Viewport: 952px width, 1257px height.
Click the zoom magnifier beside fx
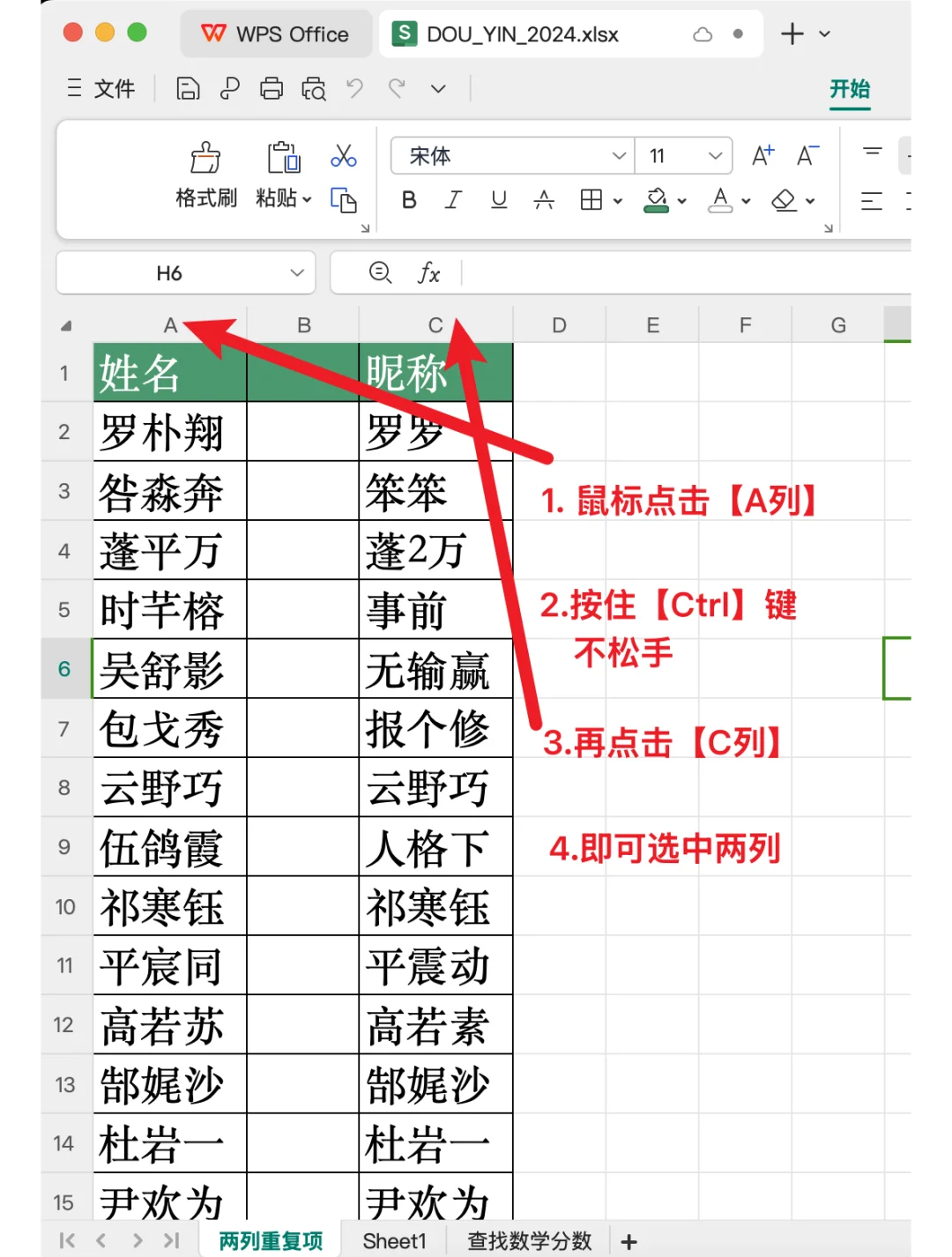coord(380,272)
